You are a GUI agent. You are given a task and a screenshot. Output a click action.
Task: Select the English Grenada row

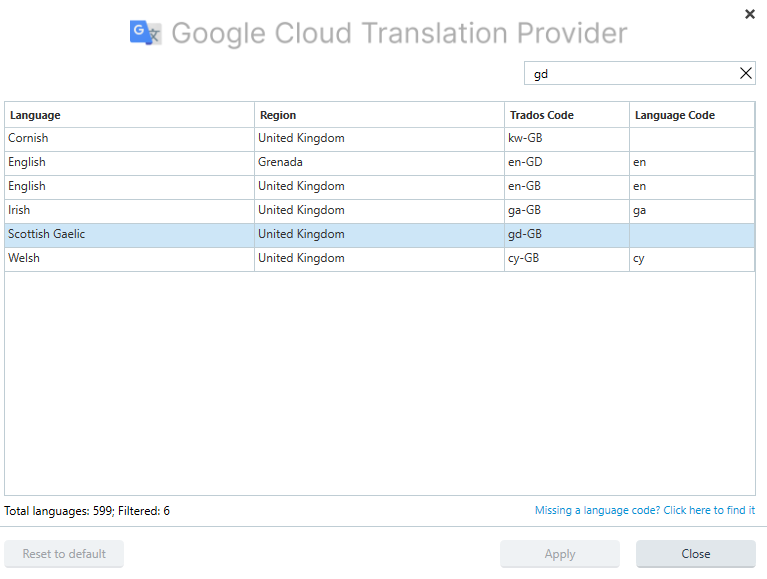[x=129, y=162]
